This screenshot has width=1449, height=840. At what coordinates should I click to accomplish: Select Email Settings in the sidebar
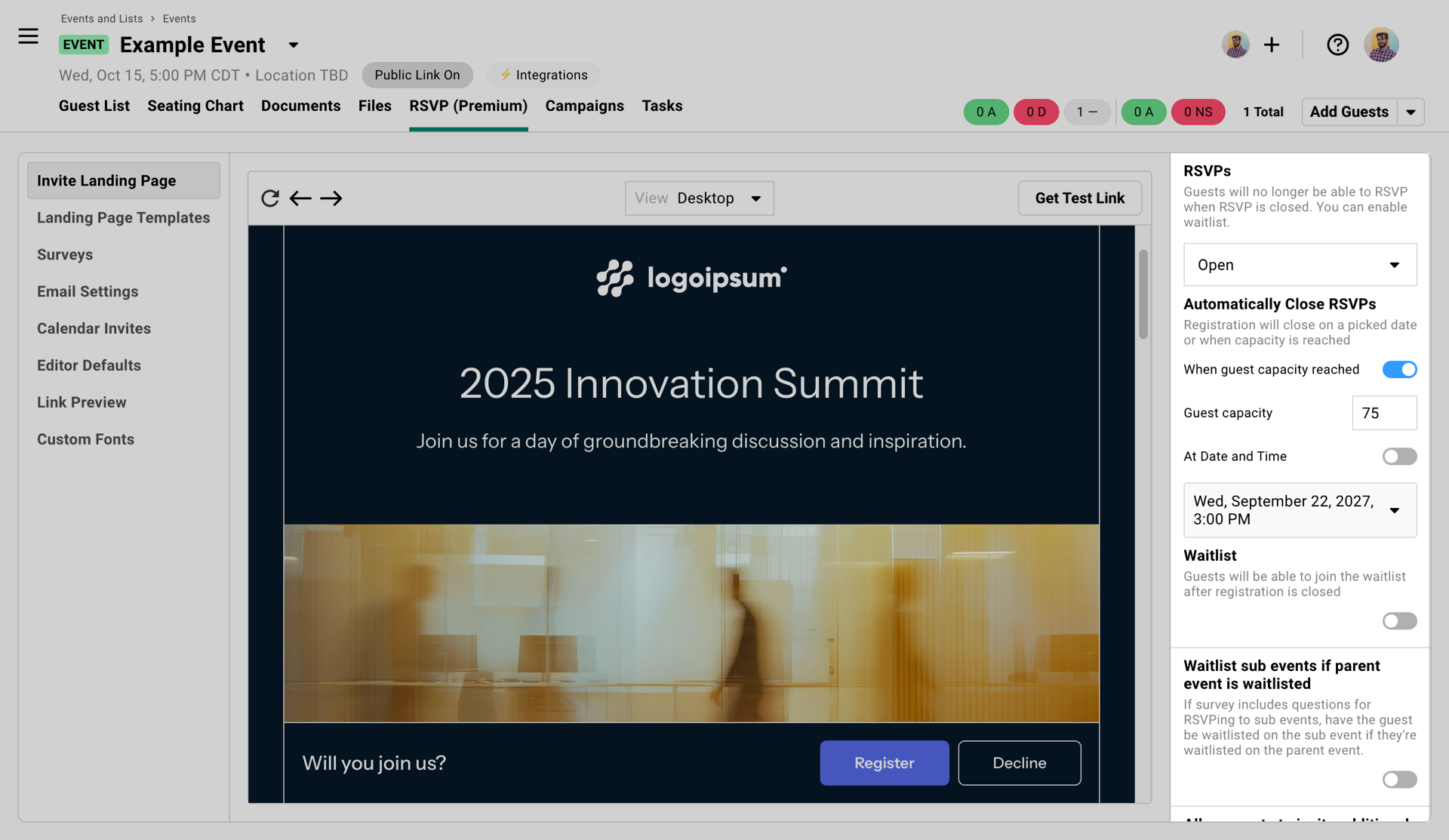click(88, 291)
